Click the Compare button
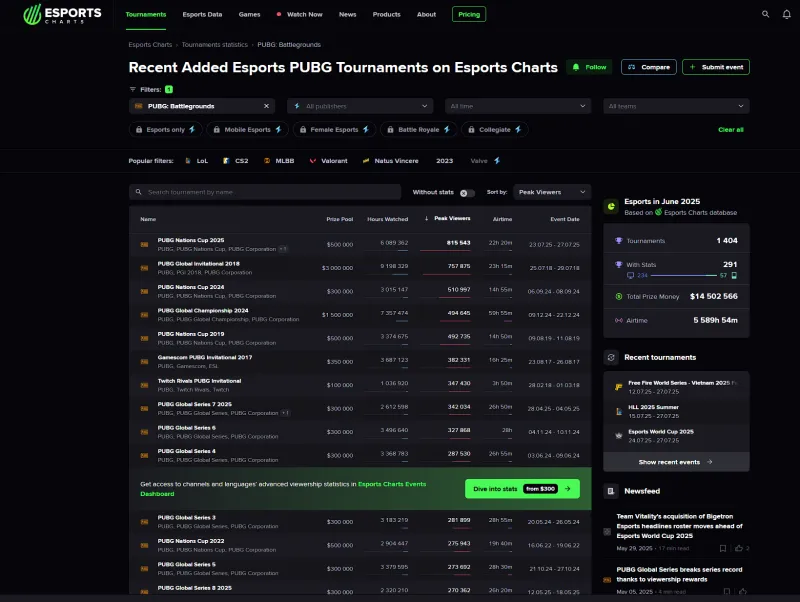The image size is (800, 602). (x=648, y=67)
